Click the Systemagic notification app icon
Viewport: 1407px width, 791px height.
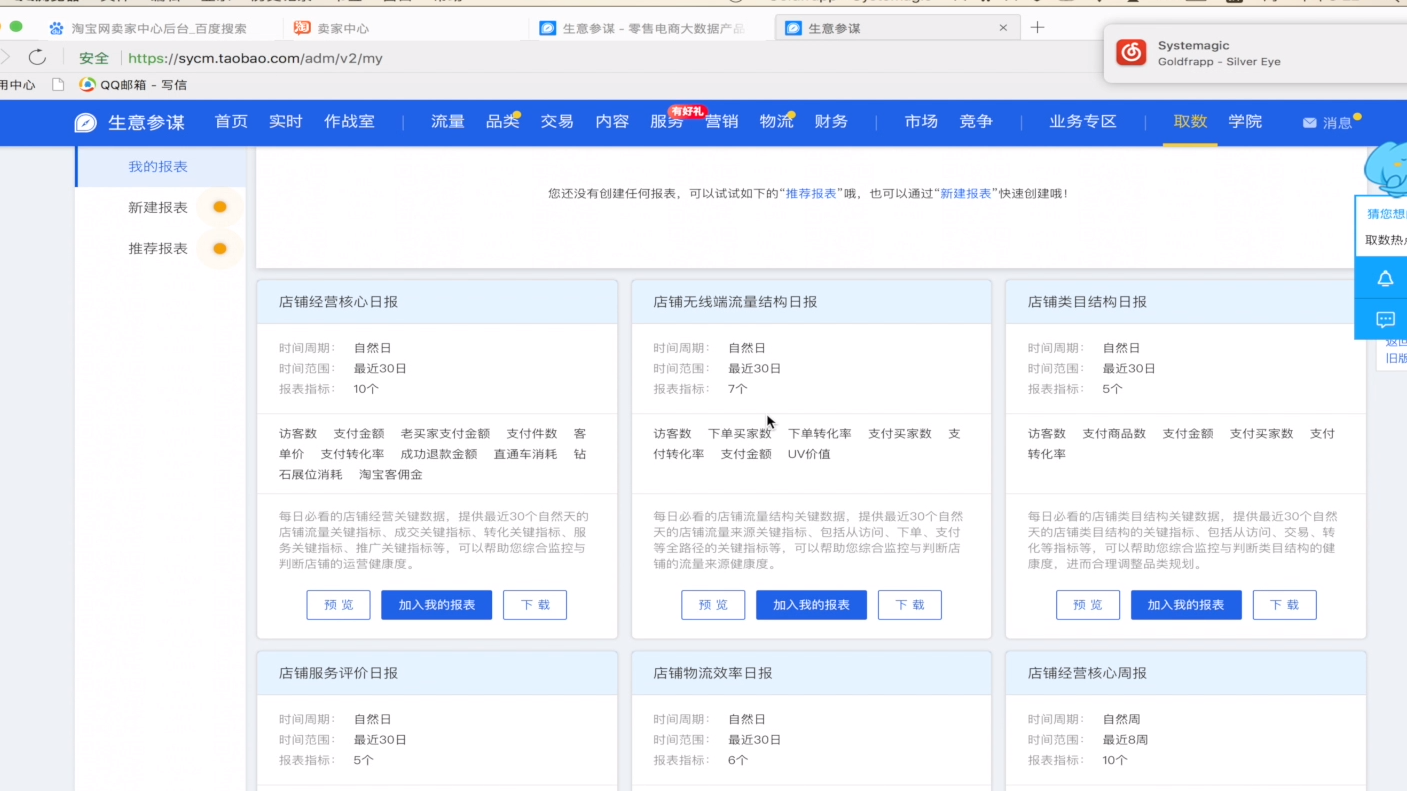[x=1131, y=52]
